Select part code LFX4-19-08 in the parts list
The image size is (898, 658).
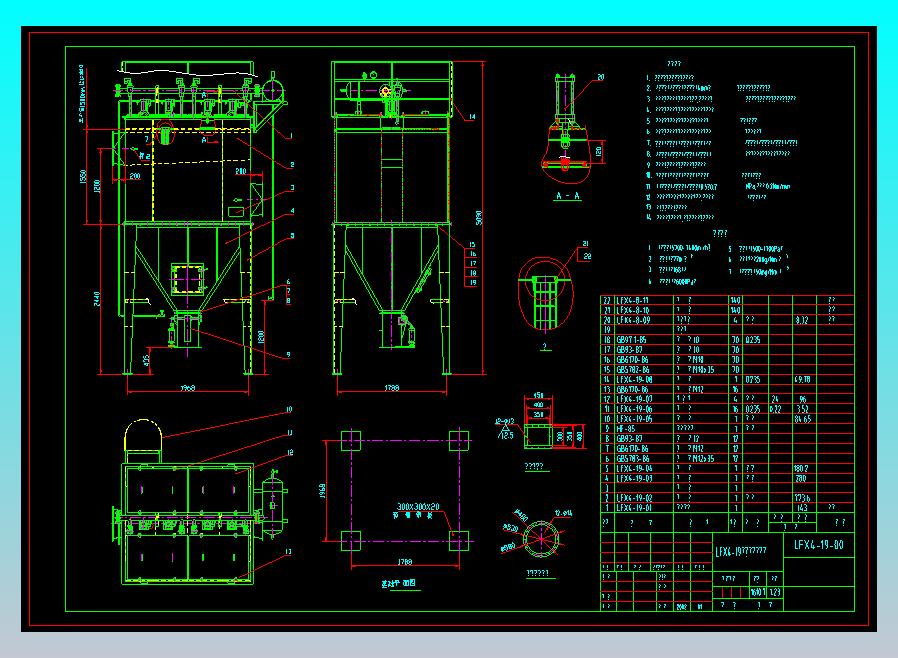coord(635,379)
